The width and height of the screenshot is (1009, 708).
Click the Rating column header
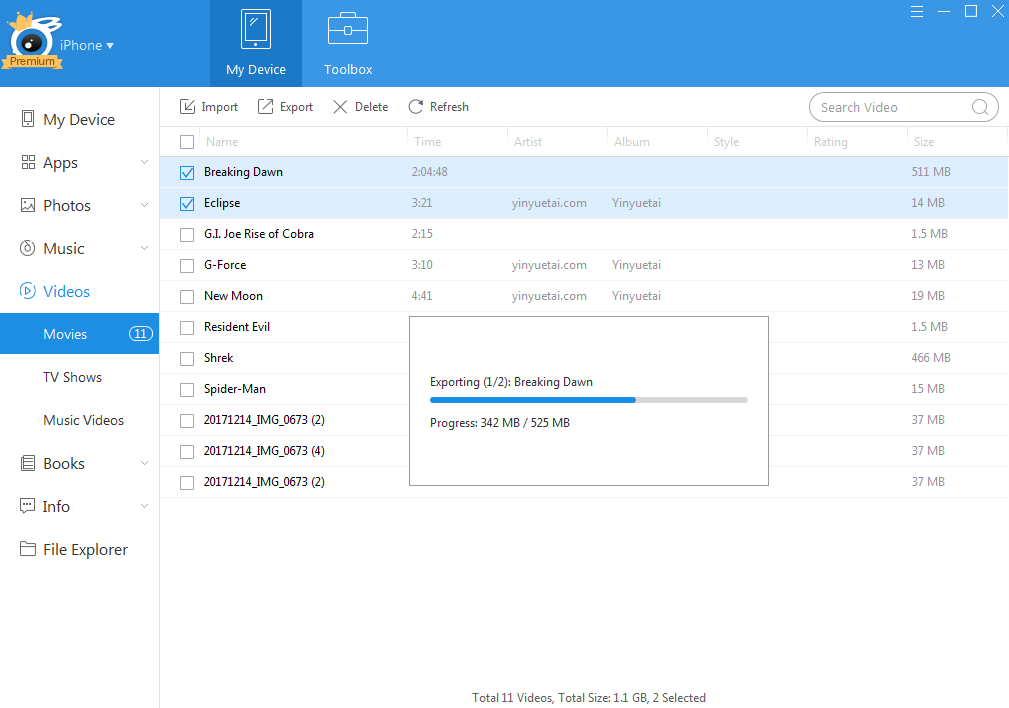coord(830,142)
